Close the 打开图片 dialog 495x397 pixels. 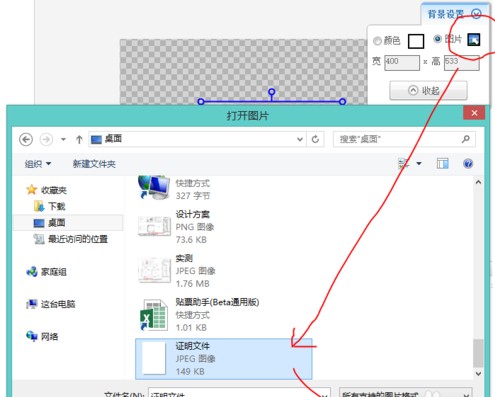coord(474,113)
